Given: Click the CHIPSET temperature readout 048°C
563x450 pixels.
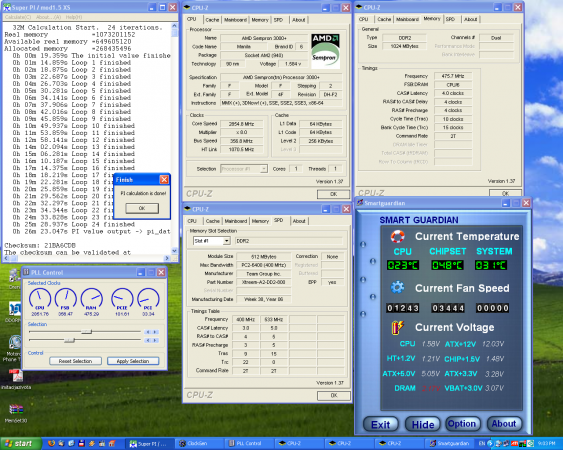Looking at the screenshot, I should coord(447,265).
